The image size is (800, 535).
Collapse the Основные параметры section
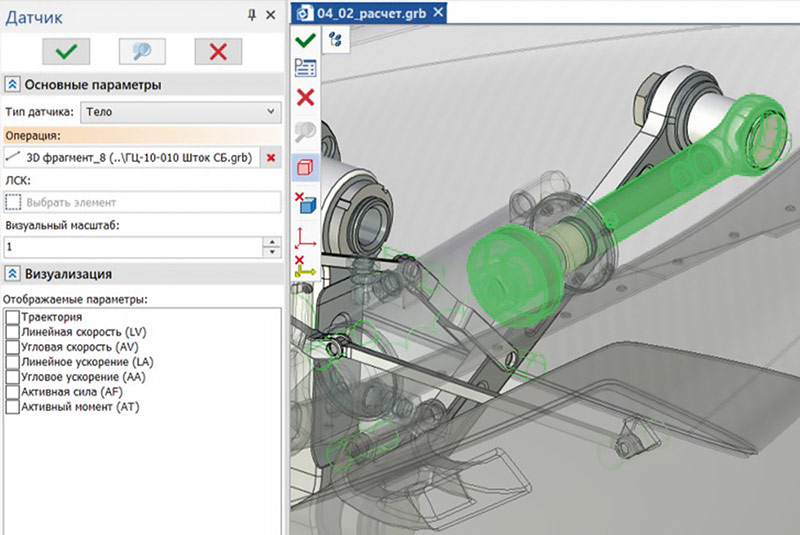coord(12,85)
